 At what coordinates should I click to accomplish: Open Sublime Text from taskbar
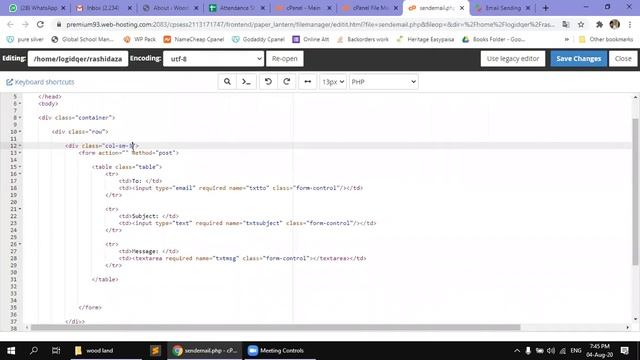155,351
